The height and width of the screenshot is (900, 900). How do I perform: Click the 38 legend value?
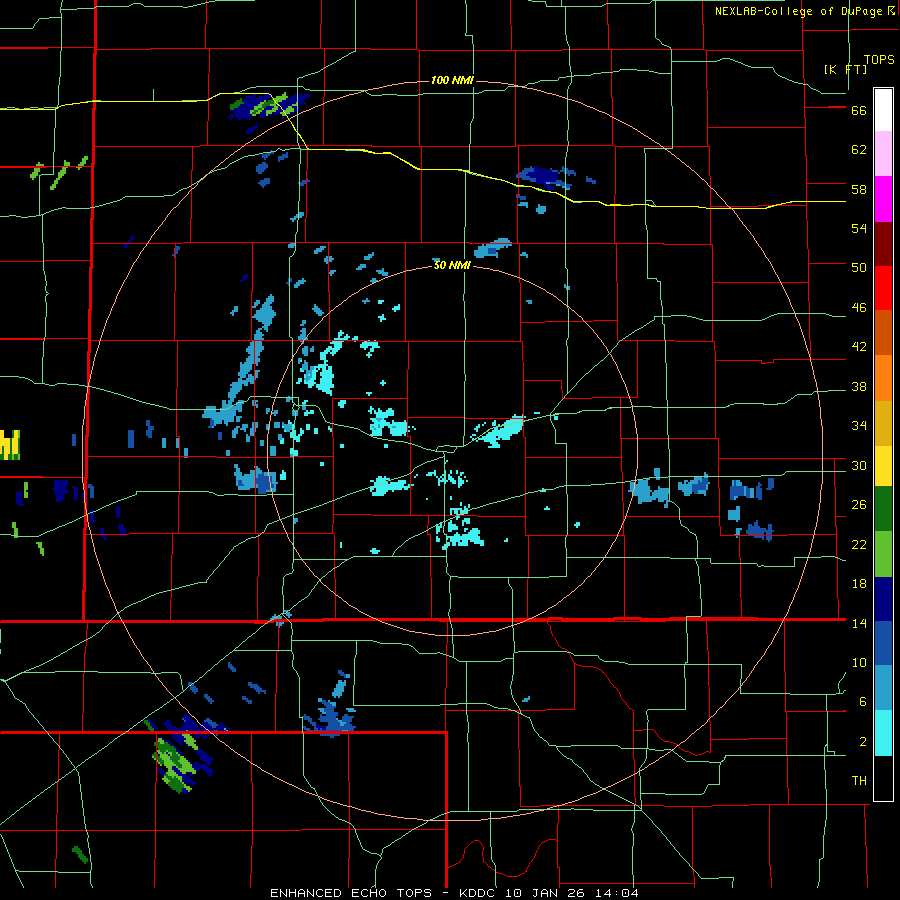point(859,386)
